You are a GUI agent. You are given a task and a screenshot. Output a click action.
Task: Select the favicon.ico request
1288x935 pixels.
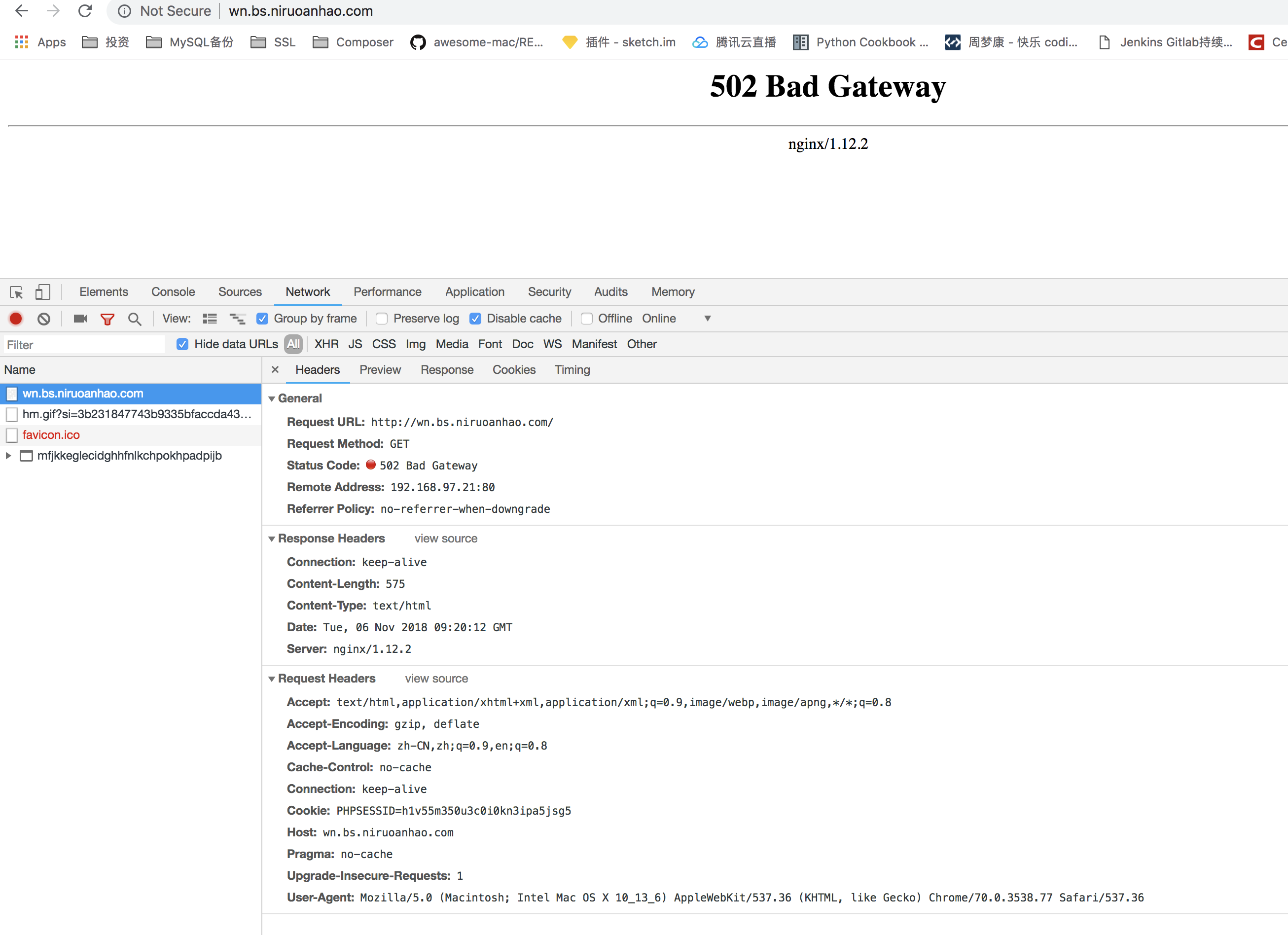[51, 434]
